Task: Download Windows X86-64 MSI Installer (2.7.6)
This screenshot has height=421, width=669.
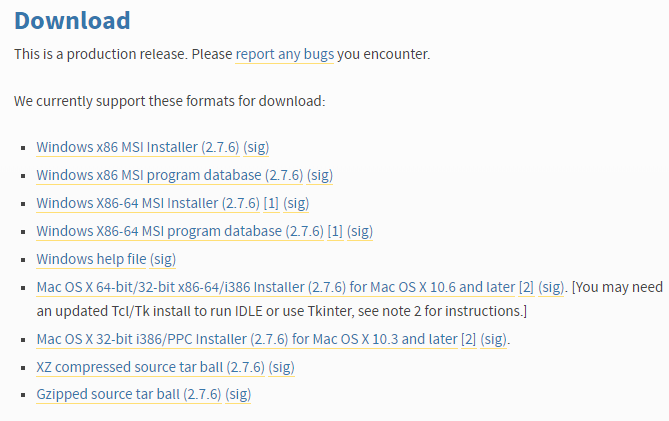Action: pyautogui.click(x=148, y=203)
